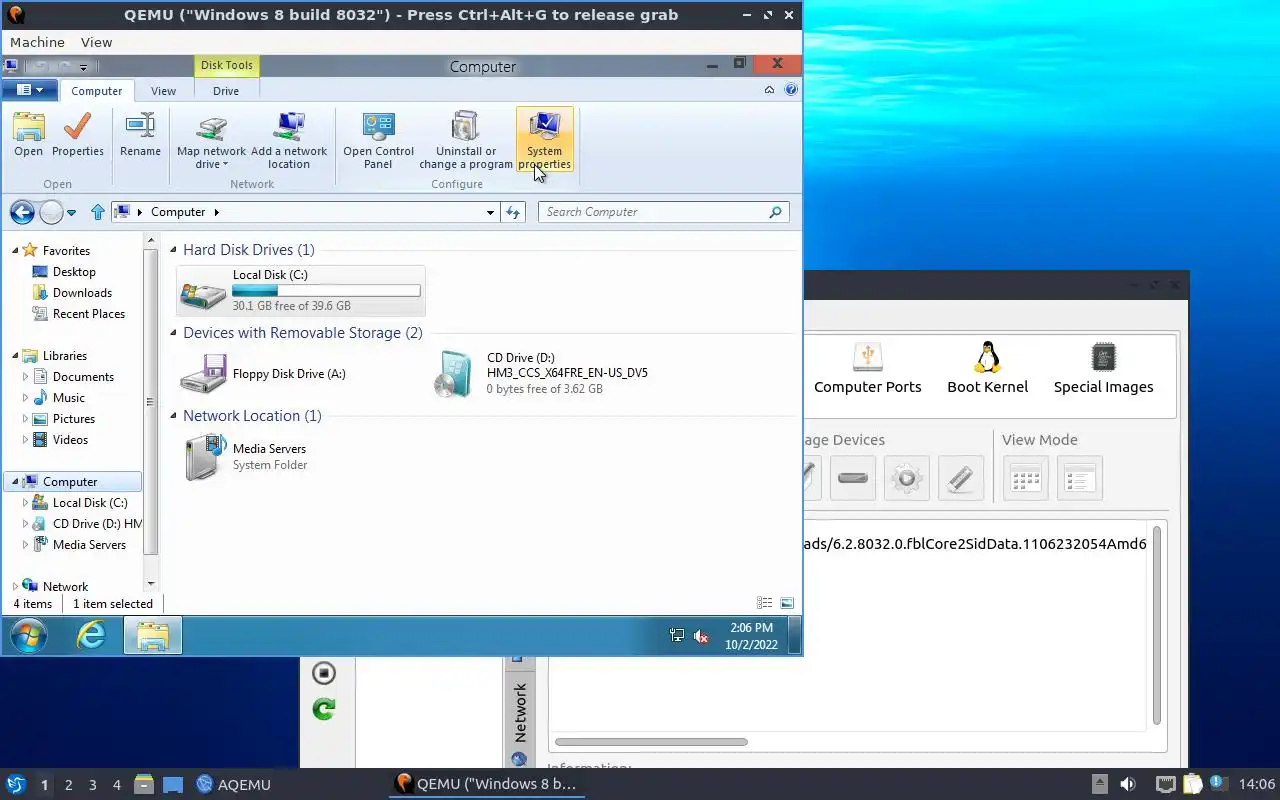Open System properties in the ribbon
The height and width of the screenshot is (800, 1280).
click(x=544, y=140)
